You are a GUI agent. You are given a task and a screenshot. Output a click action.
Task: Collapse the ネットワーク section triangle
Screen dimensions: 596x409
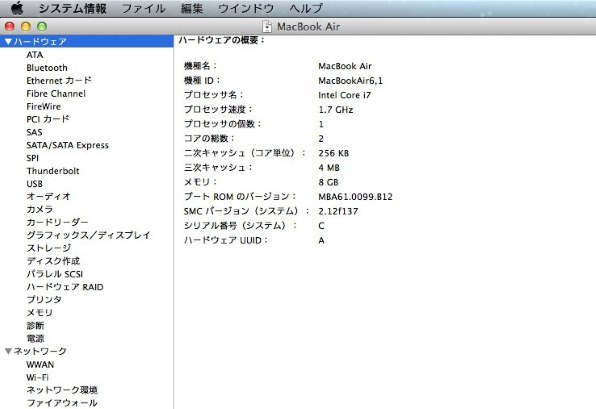click(8, 351)
